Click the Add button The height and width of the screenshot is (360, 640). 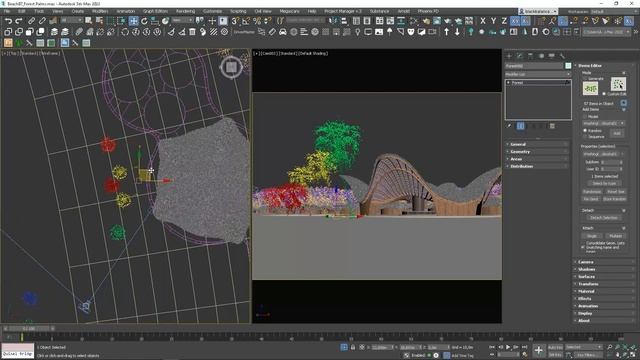coord(617,133)
